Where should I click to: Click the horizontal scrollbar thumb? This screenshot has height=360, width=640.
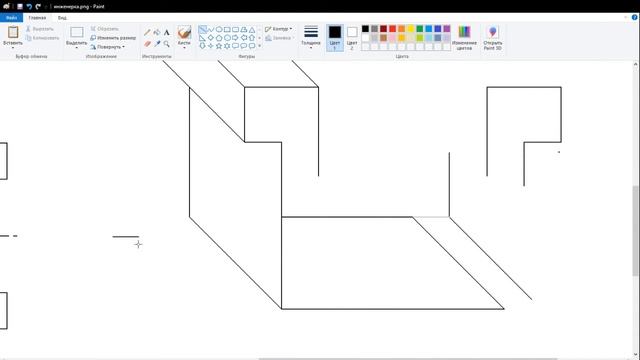[x=408, y=359]
